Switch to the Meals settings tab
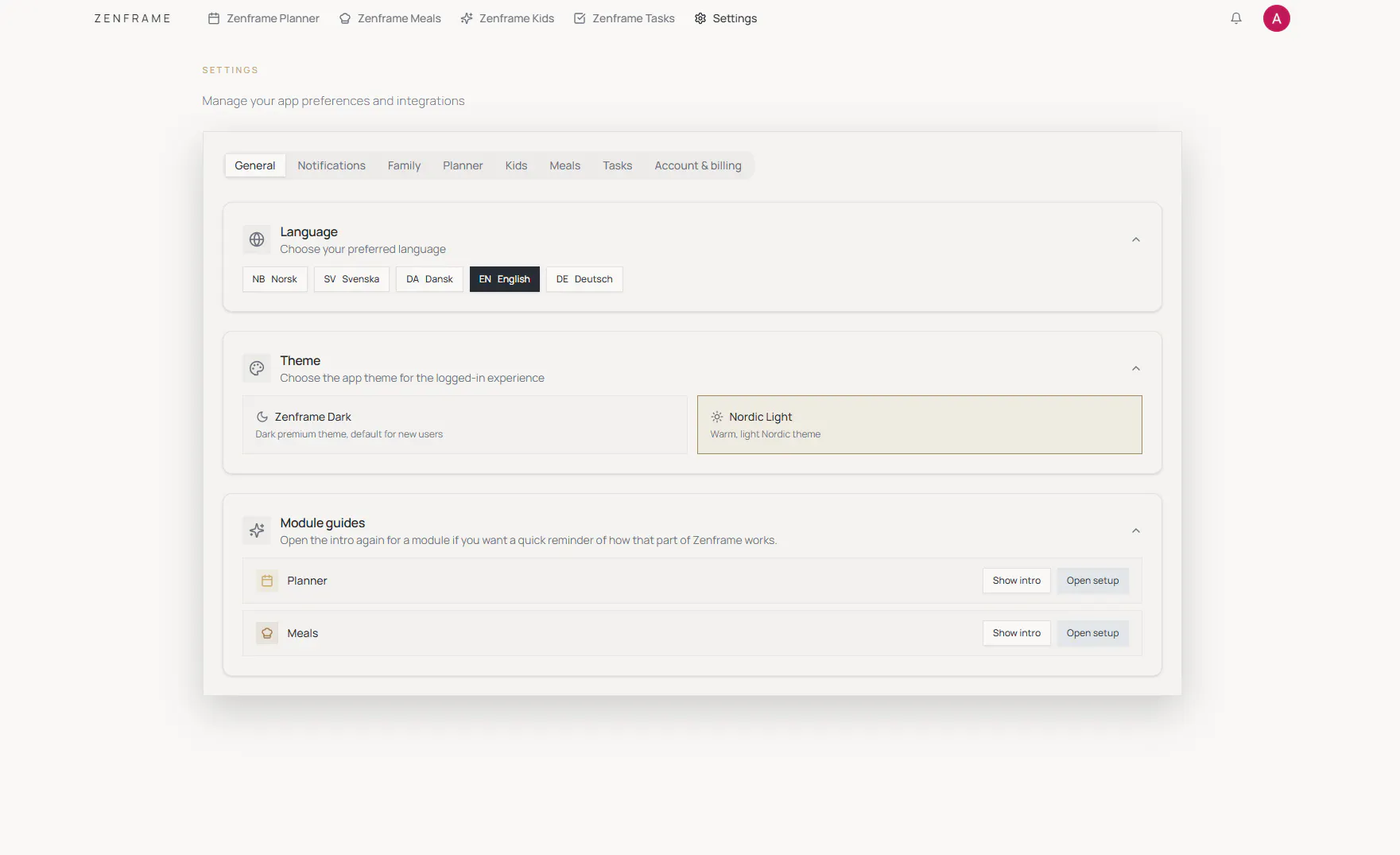1400x855 pixels. [564, 165]
